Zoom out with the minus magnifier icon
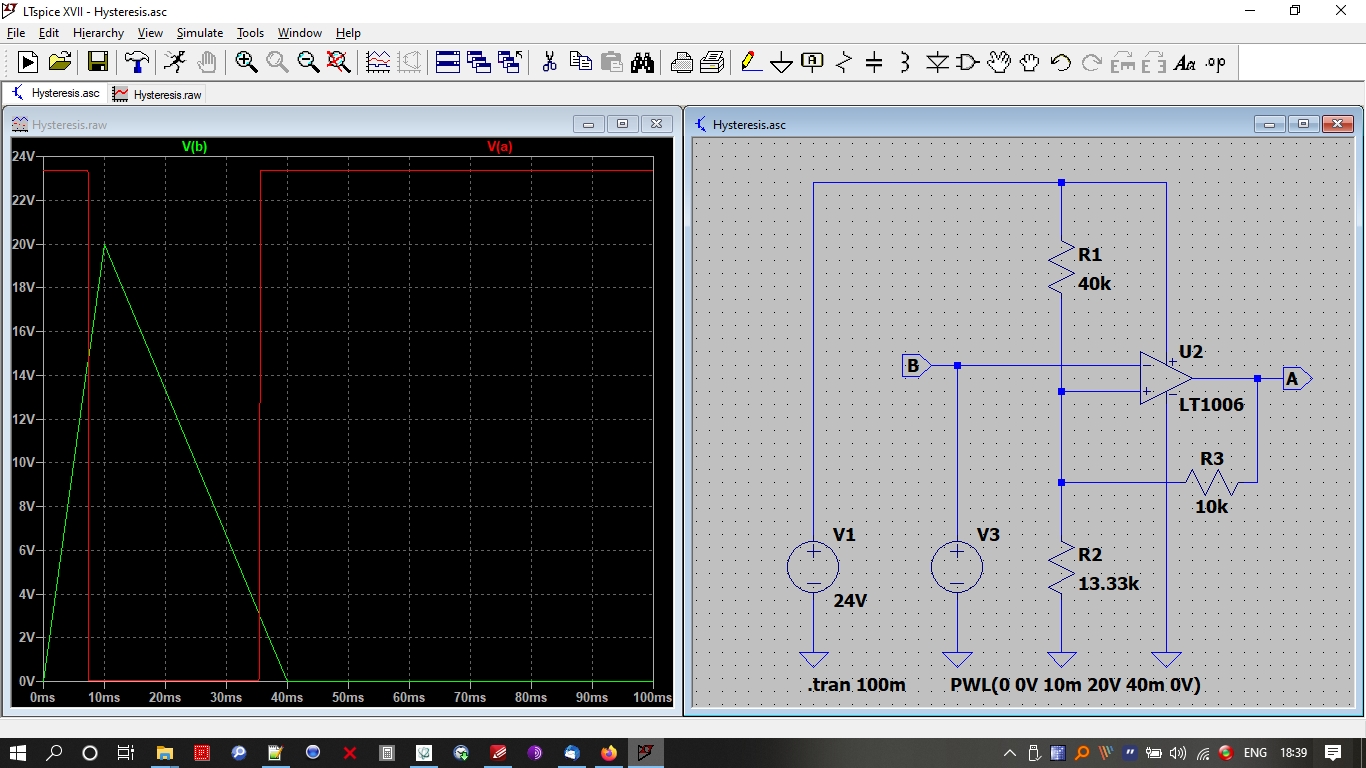Screen dimensions: 1366x768 click(308, 62)
